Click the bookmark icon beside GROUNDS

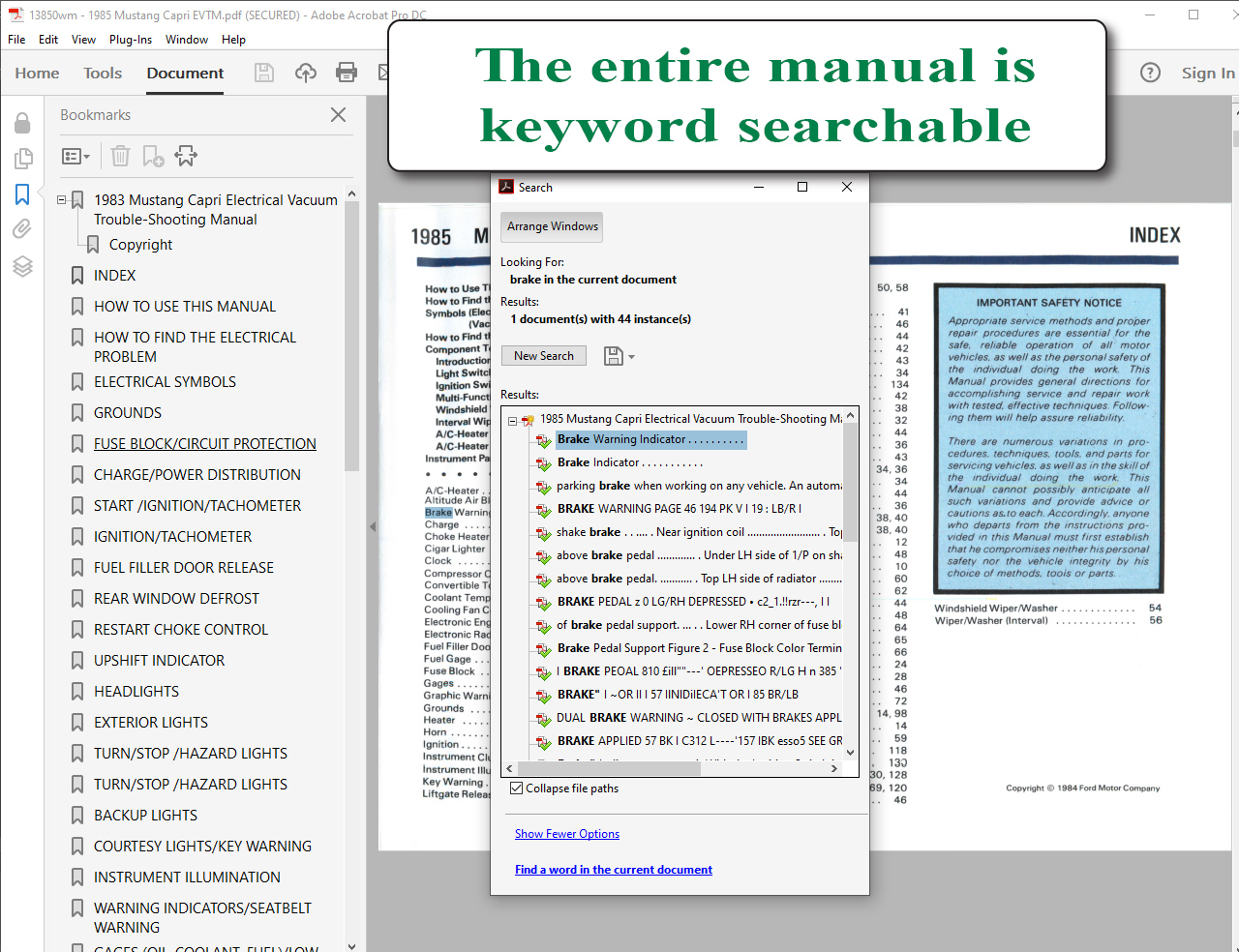(x=77, y=413)
